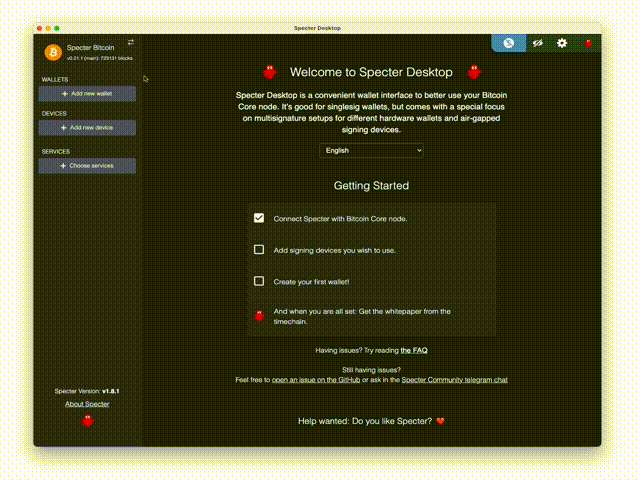The image size is (640, 480).
Task: Click Specter Bitcoin node name
Action: pyautogui.click(x=91, y=48)
